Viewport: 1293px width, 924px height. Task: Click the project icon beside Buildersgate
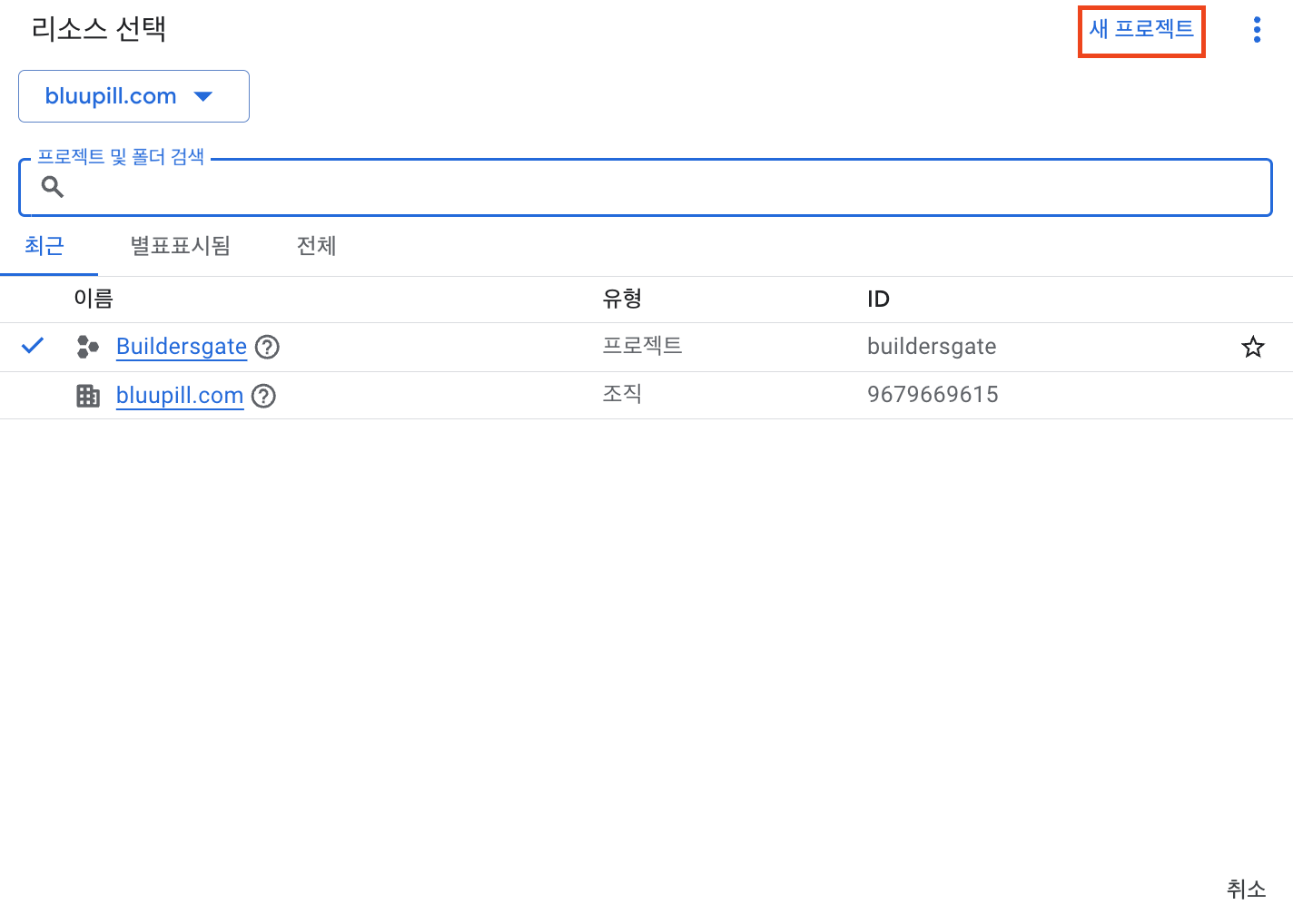click(x=87, y=346)
